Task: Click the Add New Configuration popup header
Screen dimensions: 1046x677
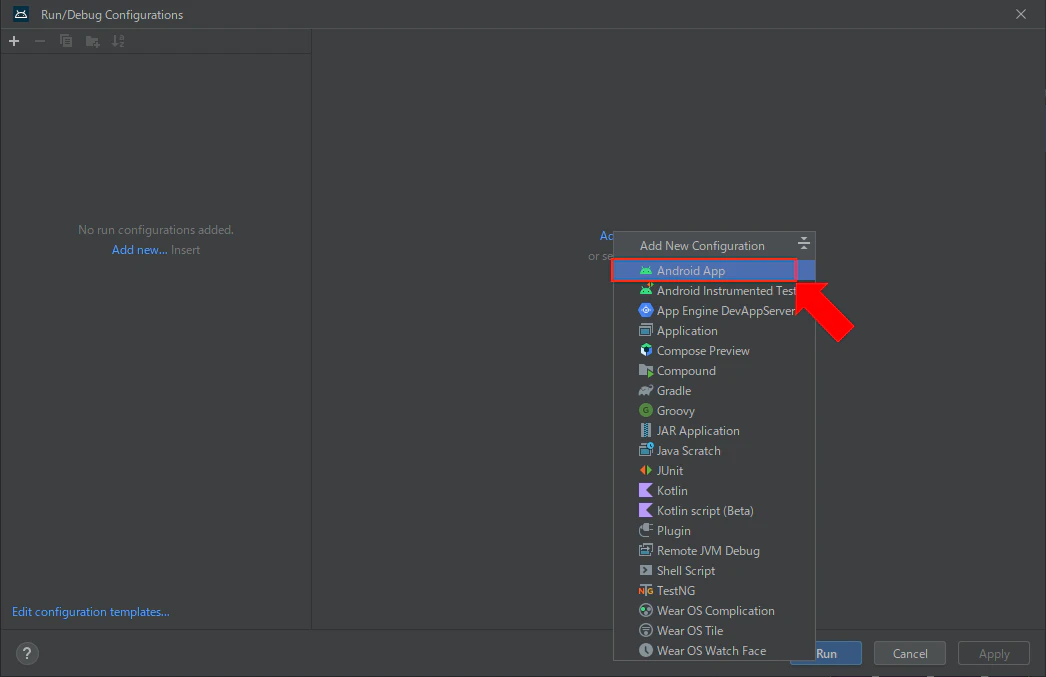Action: click(x=702, y=245)
